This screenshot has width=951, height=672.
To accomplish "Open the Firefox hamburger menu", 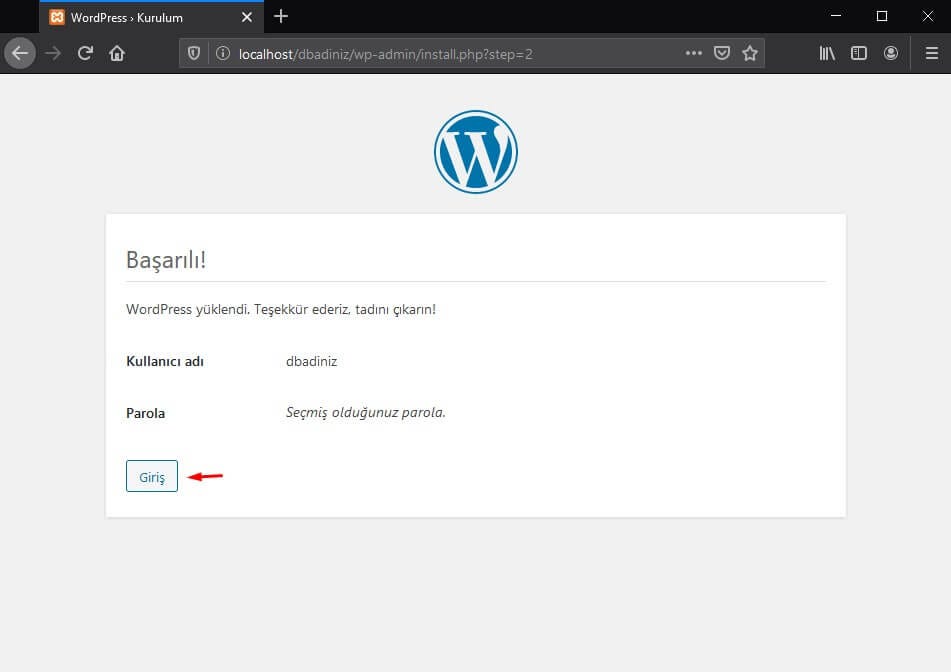I will (x=932, y=53).
